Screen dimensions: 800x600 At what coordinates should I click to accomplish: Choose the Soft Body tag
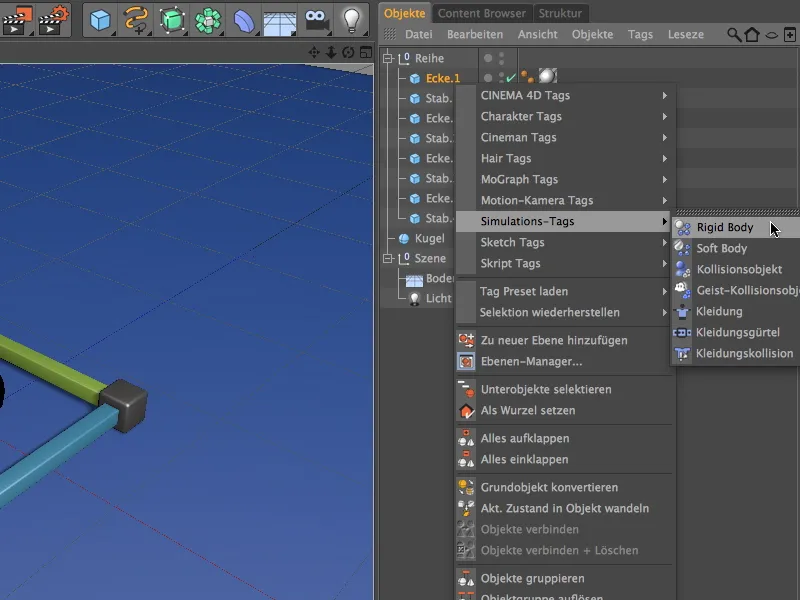pos(735,248)
